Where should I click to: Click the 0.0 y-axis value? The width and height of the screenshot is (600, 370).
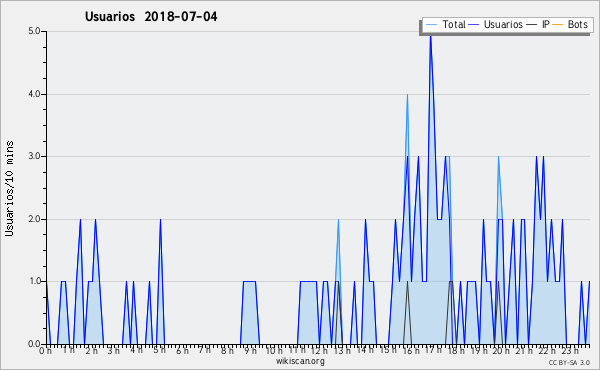[34, 344]
